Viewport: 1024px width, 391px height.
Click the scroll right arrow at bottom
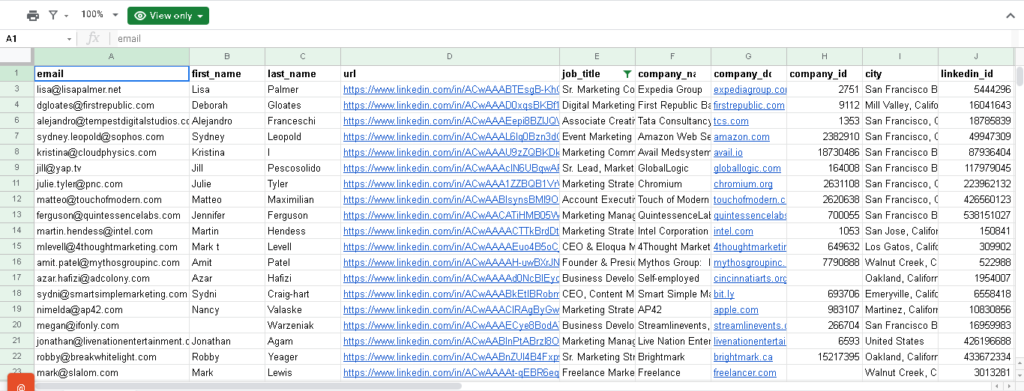(1008, 386)
